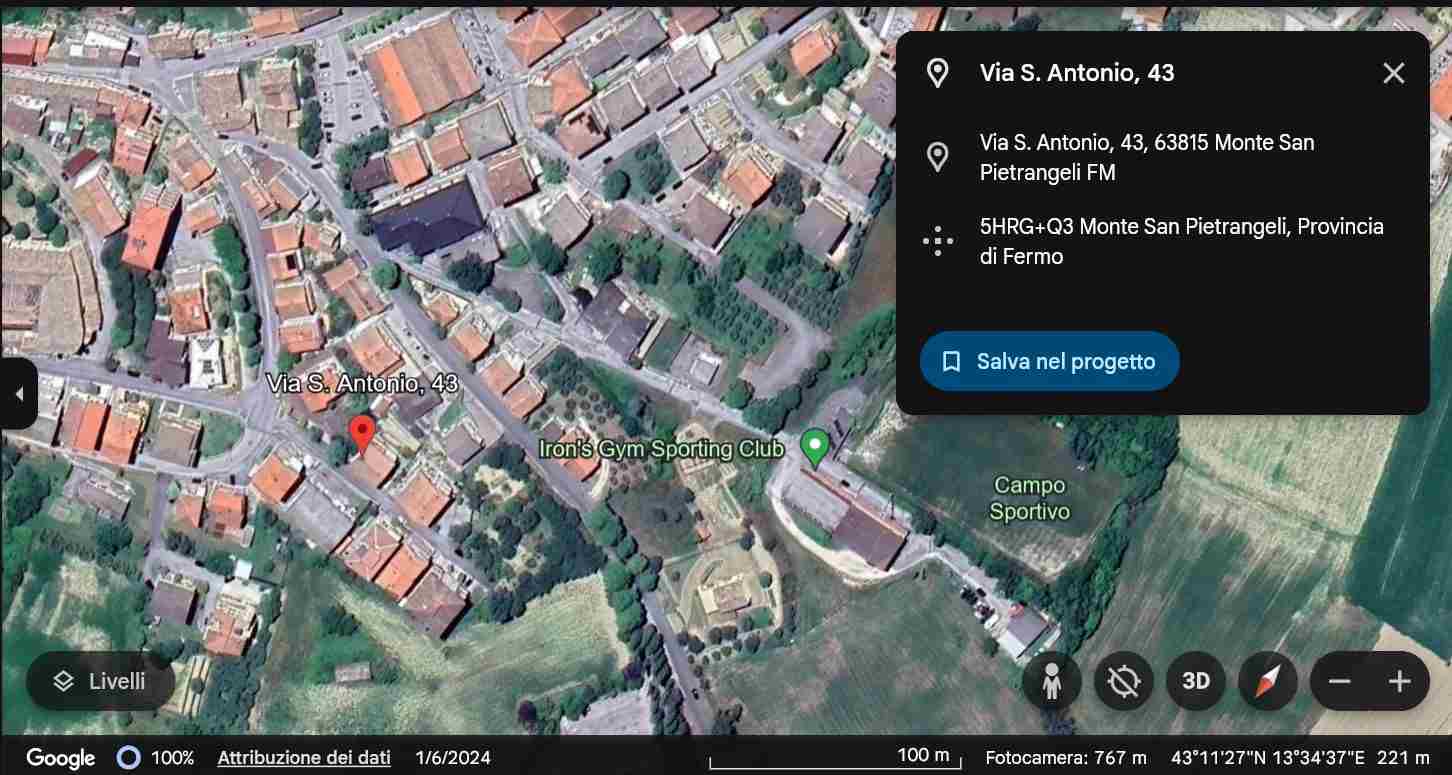Save the place with Salva nel progetto
The width and height of the screenshot is (1452, 775).
[1049, 361]
